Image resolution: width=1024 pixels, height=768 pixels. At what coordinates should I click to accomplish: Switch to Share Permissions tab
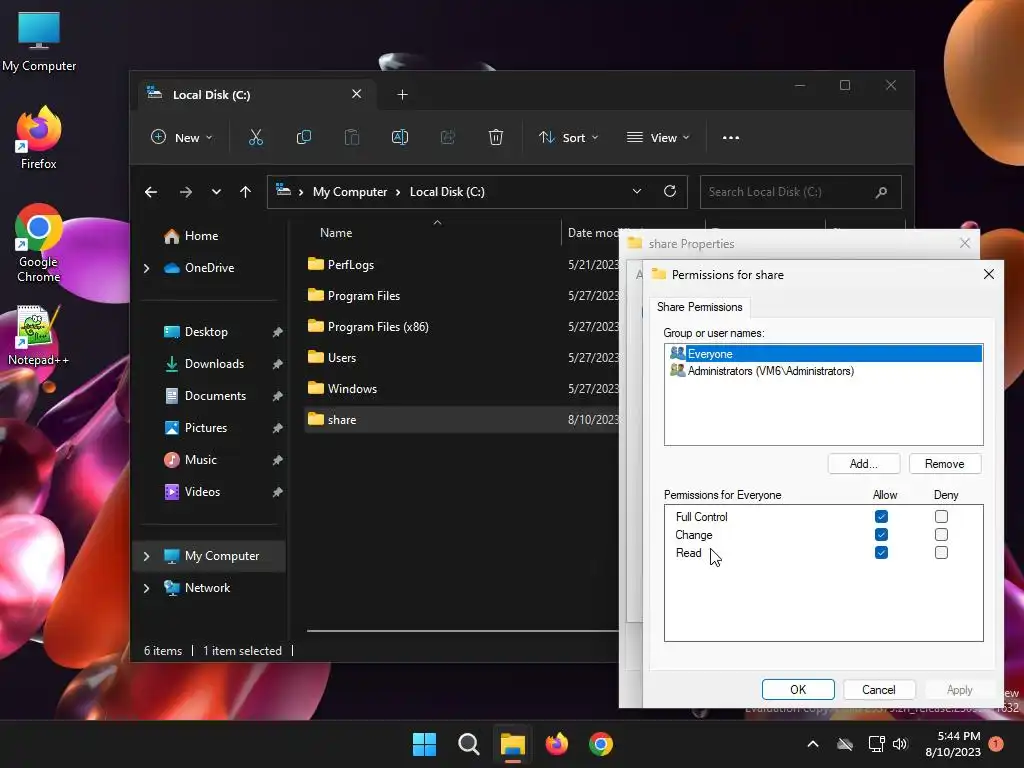tap(699, 307)
